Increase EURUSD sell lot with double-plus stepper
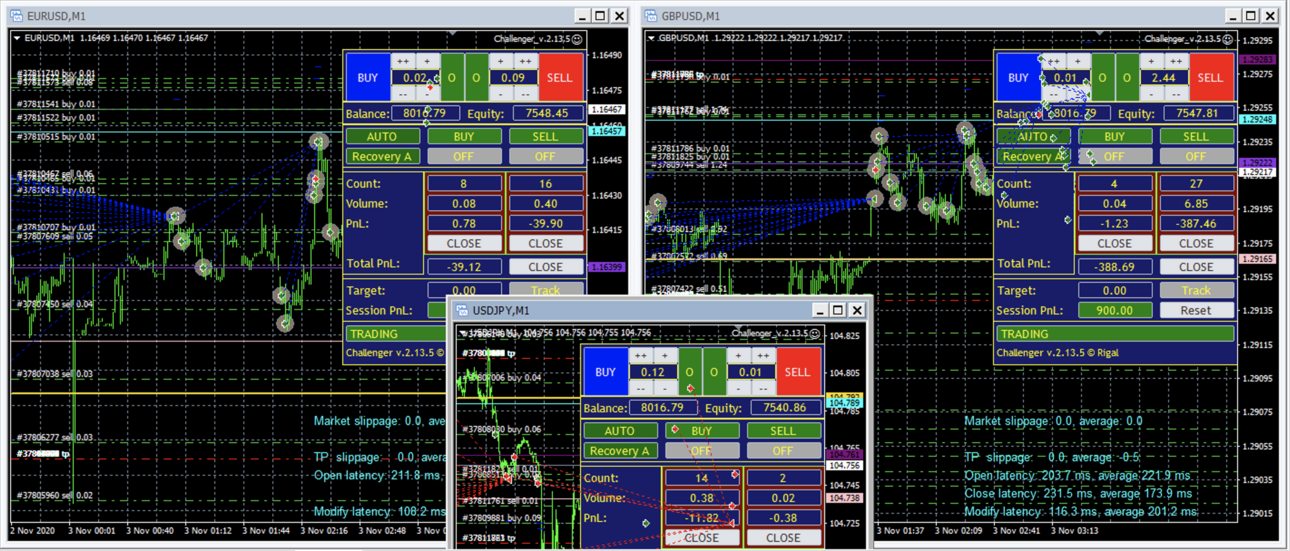The width and height of the screenshot is (1290, 551). point(525,61)
